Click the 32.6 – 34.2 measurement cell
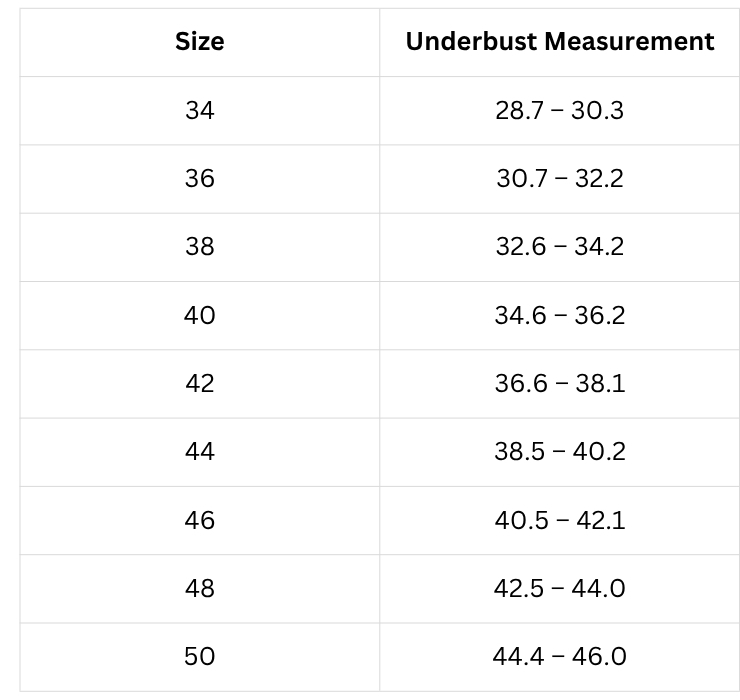This screenshot has width=740, height=700. click(x=560, y=247)
